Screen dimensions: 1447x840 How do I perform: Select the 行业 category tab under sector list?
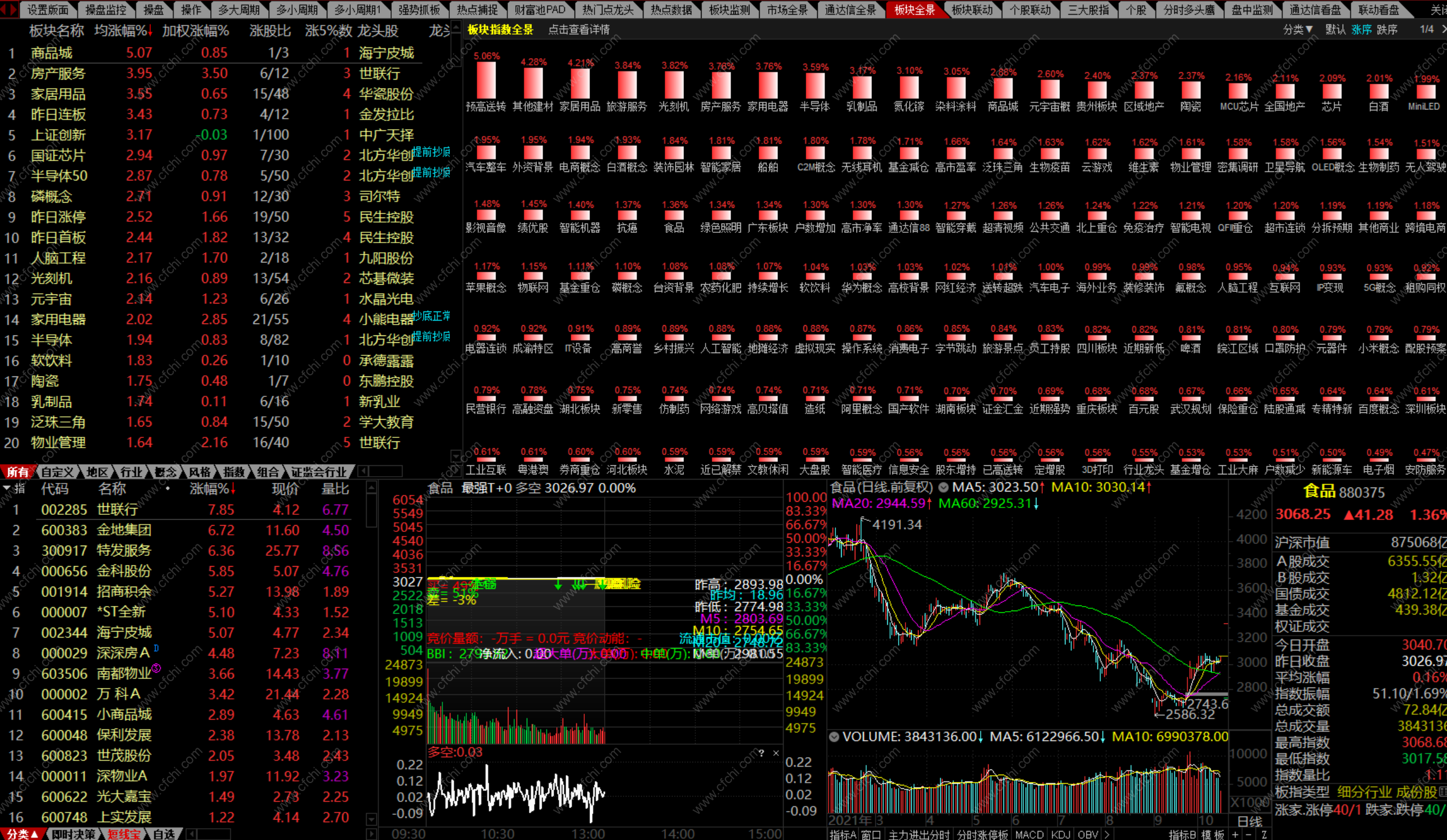(131, 472)
